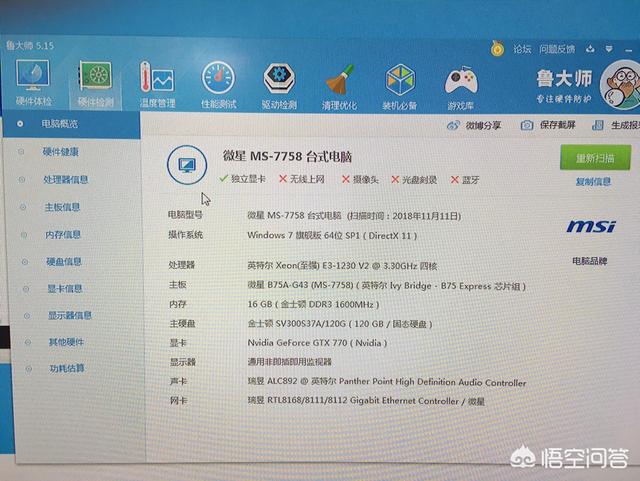Click 复制信息 copy info link
640x481 pixels.
(593, 181)
